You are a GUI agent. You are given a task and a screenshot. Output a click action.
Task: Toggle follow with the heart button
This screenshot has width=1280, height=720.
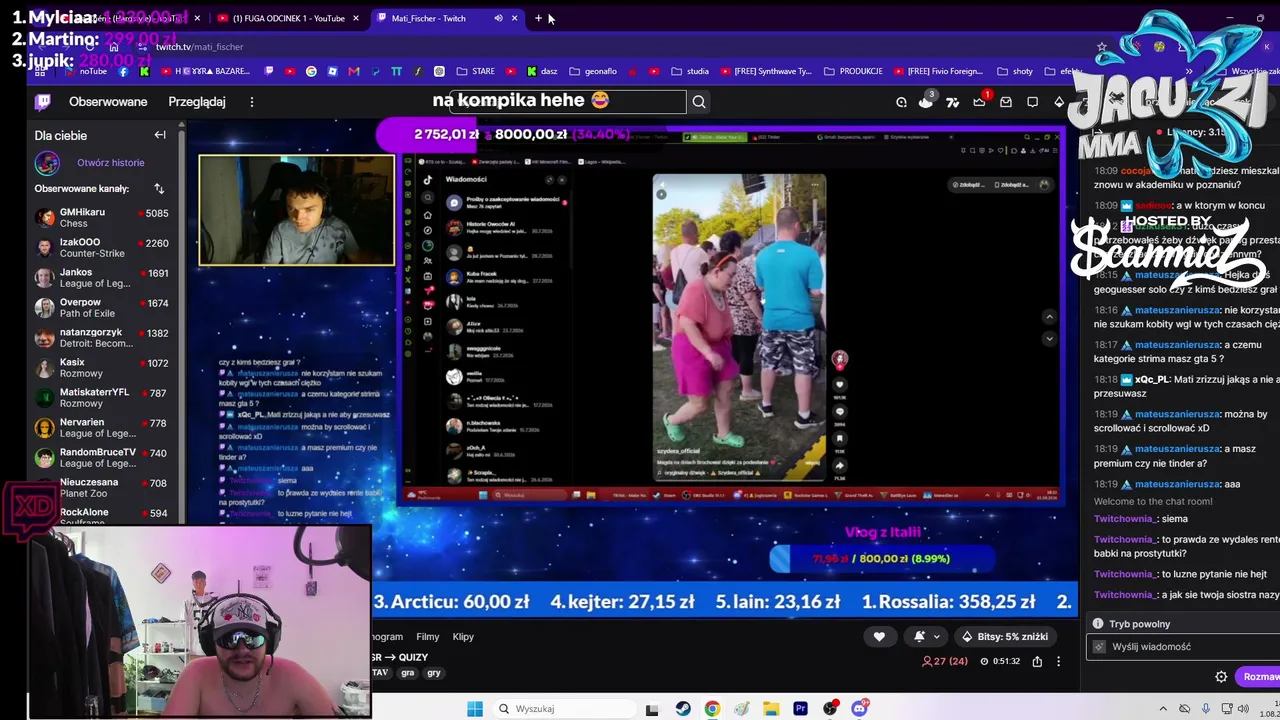(879, 636)
